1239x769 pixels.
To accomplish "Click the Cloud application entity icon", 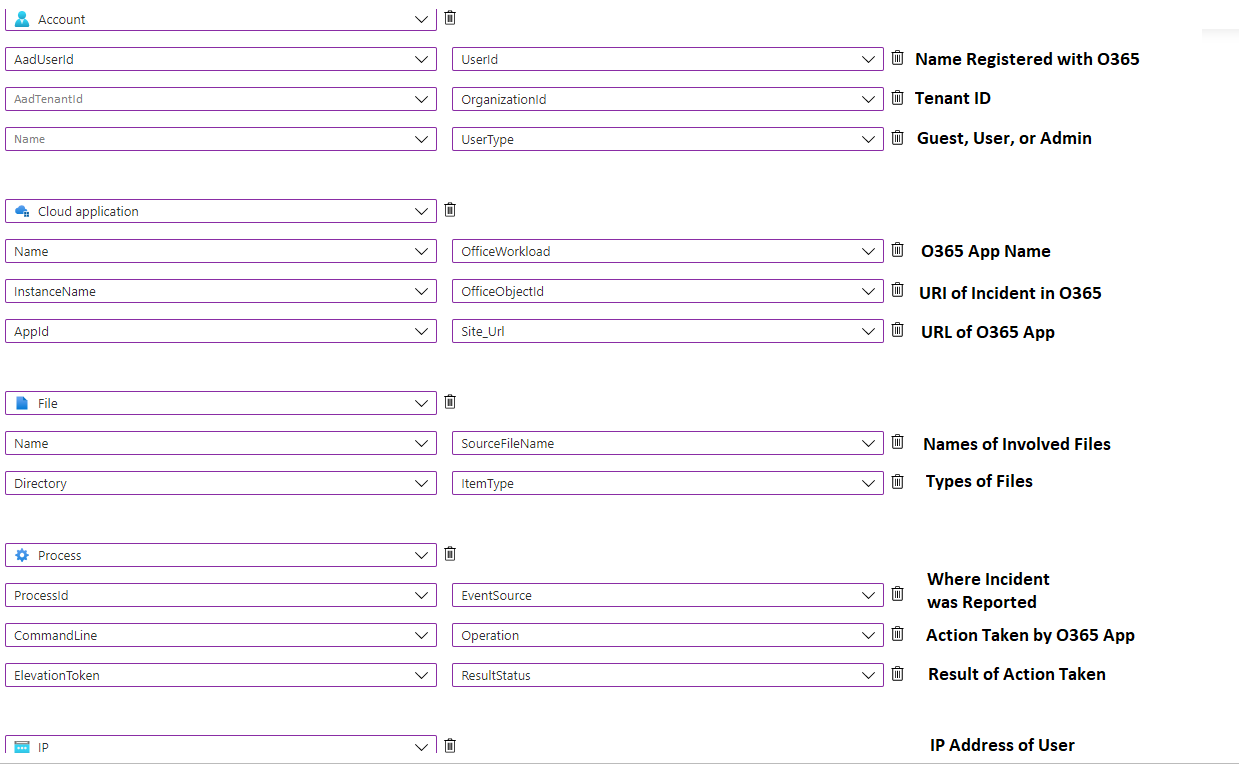I will point(22,211).
